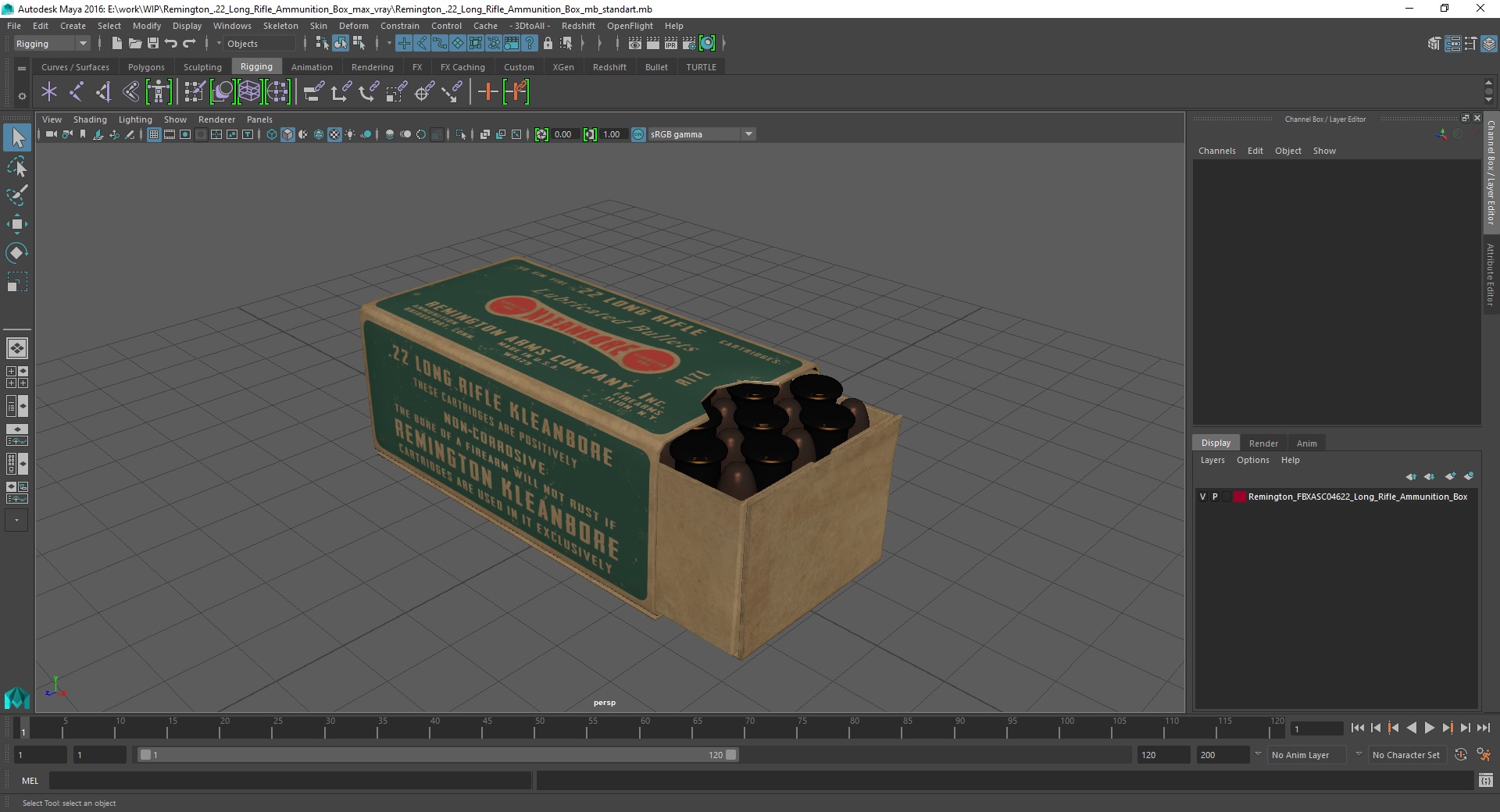Screen dimensions: 1500x812
Task: Select the arrow Select tool
Action: coord(17,138)
